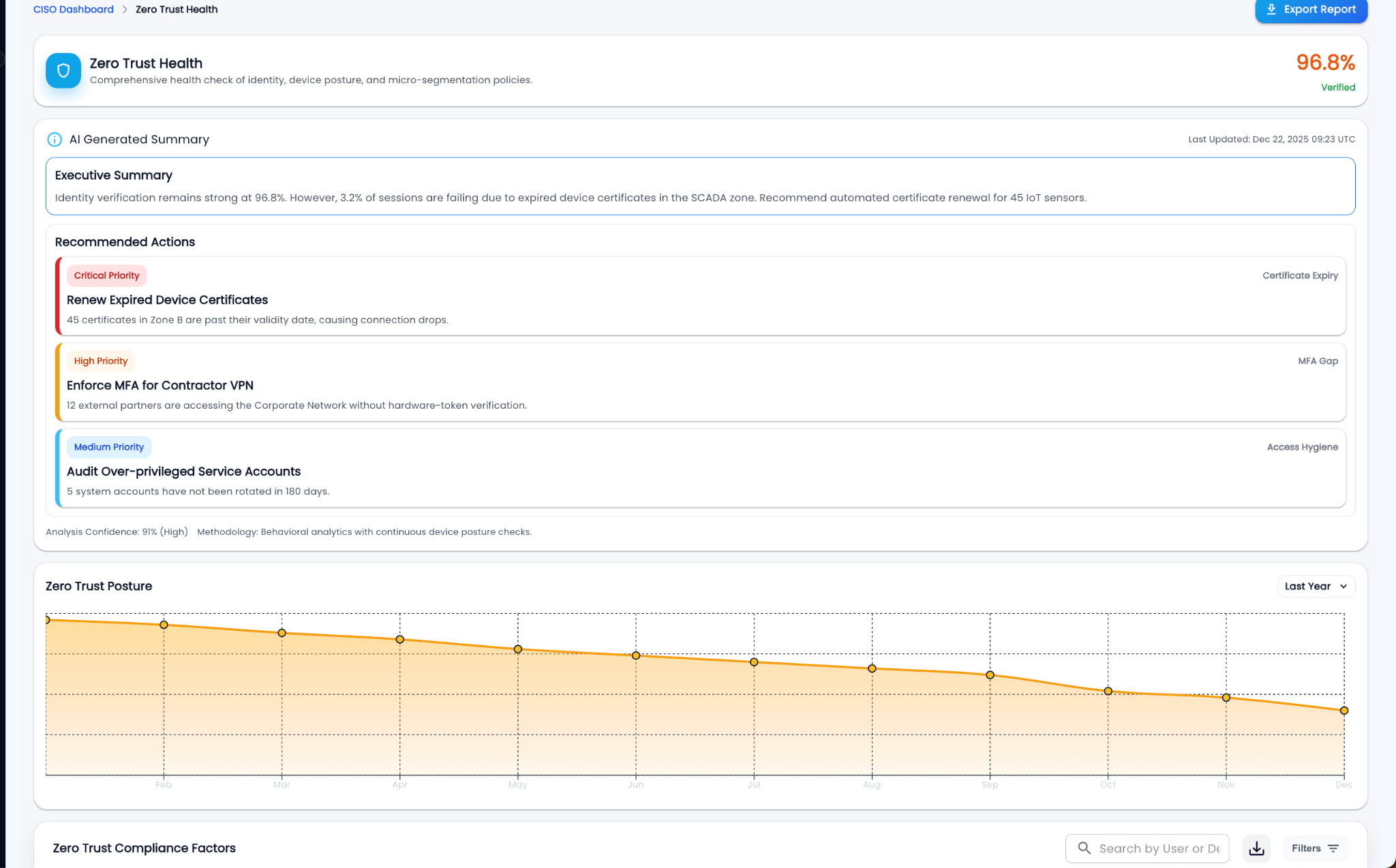
Task: Select the Dec data point on chart
Action: (1344, 711)
